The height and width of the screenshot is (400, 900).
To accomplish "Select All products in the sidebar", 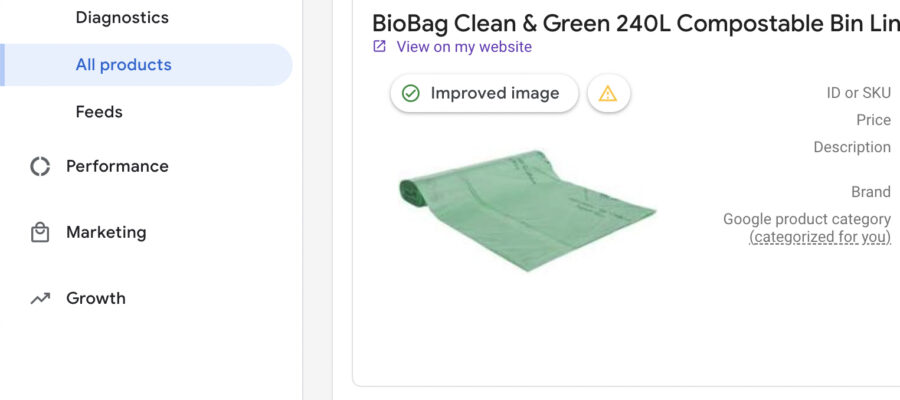I will [x=124, y=65].
